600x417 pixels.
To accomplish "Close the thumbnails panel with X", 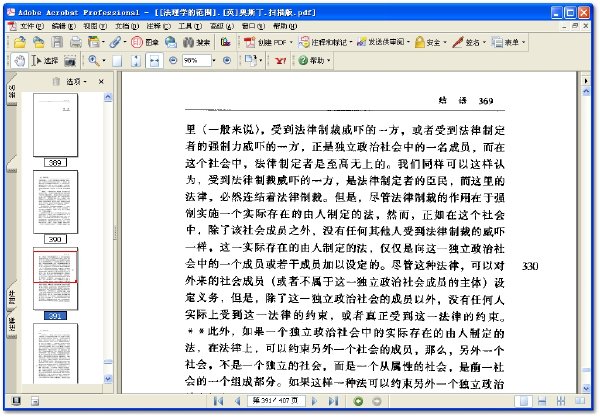I will [101, 81].
